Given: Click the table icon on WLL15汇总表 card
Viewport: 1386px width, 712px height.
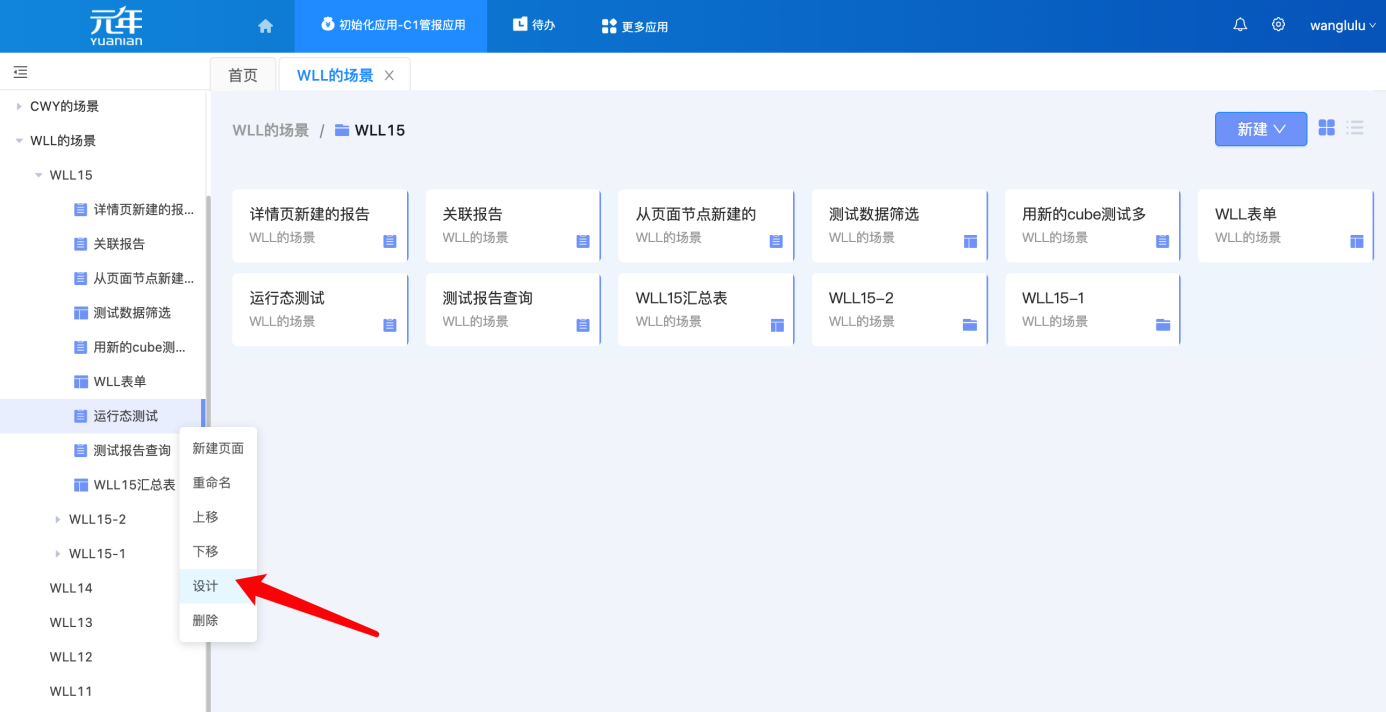Looking at the screenshot, I should tap(775, 324).
